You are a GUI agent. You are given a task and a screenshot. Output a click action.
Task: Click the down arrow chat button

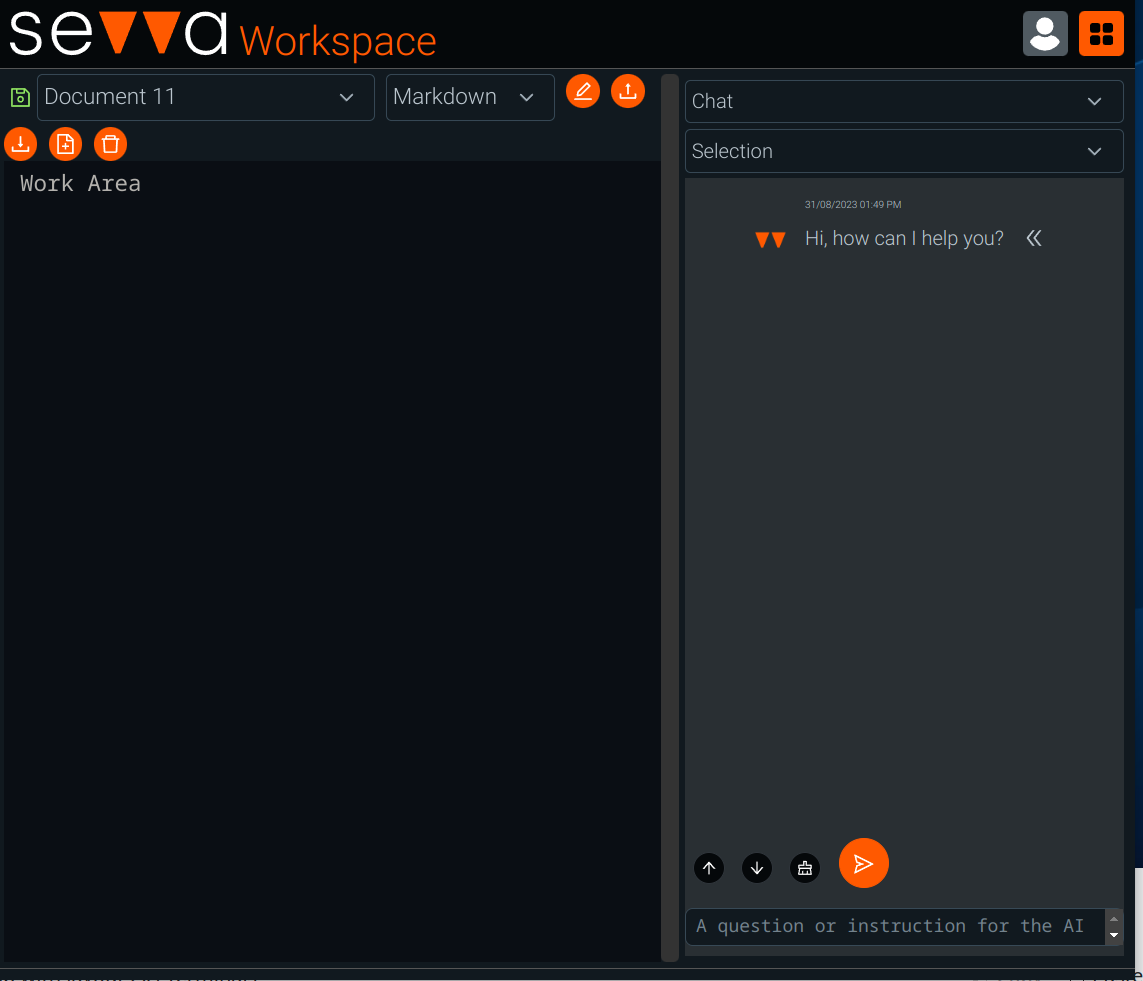757,868
